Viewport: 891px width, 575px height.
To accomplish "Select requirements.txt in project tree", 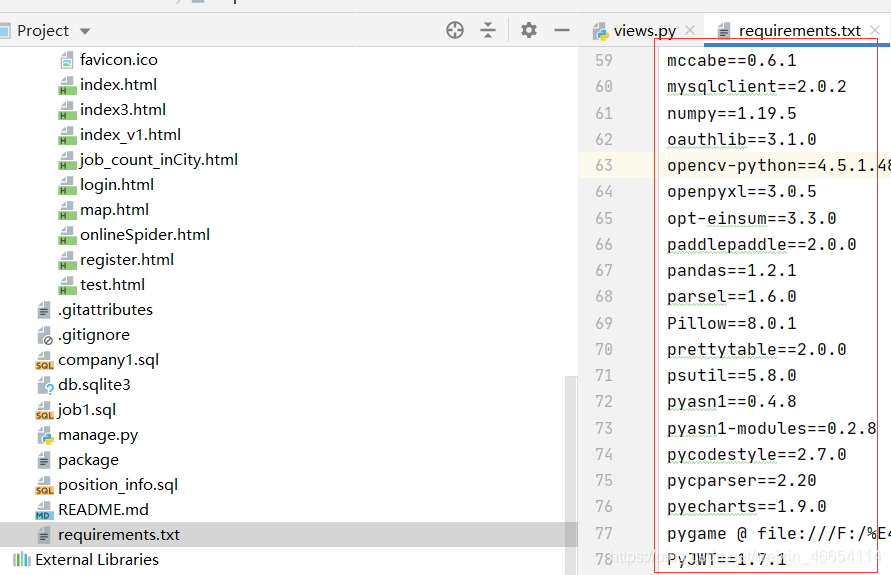I will coord(119,535).
